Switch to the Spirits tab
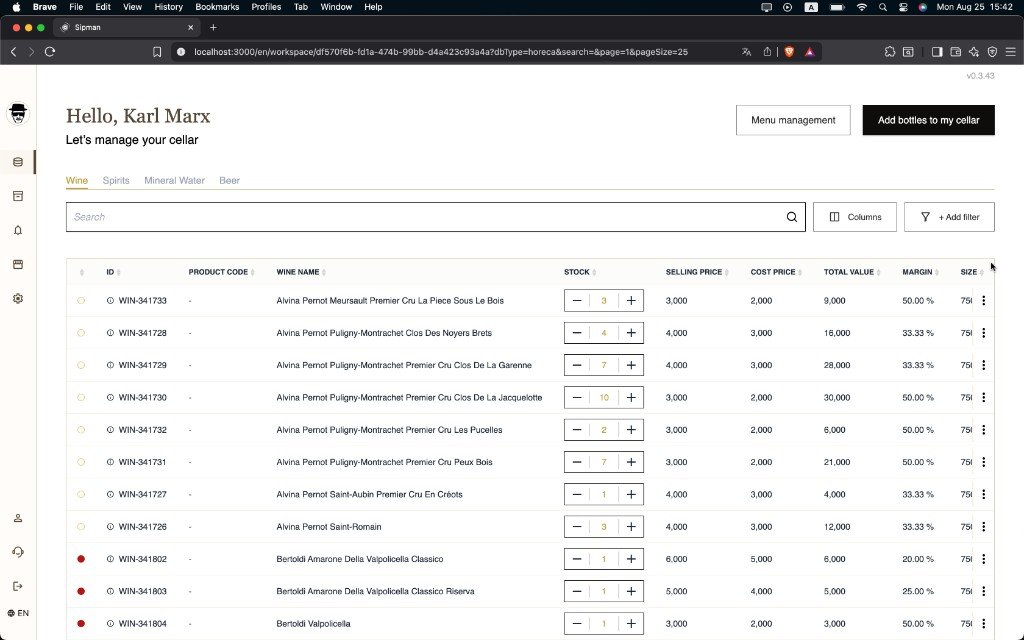This screenshot has width=1024, height=640. tap(116, 180)
